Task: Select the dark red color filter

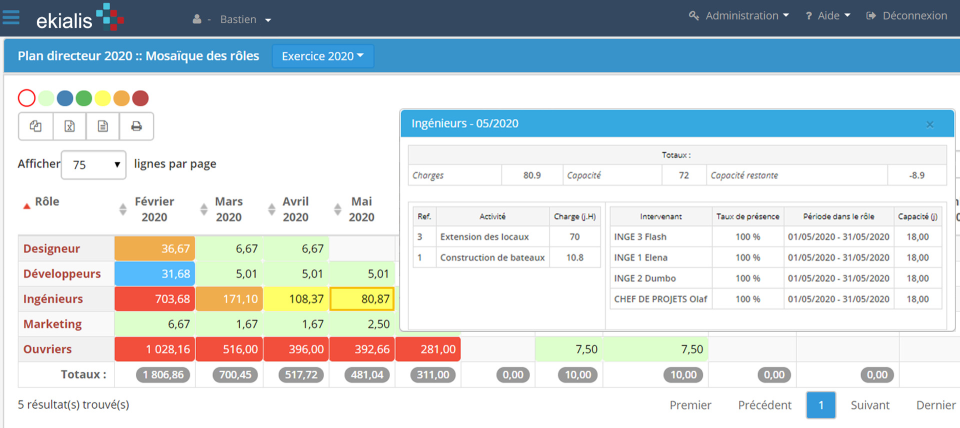Action: (141, 98)
